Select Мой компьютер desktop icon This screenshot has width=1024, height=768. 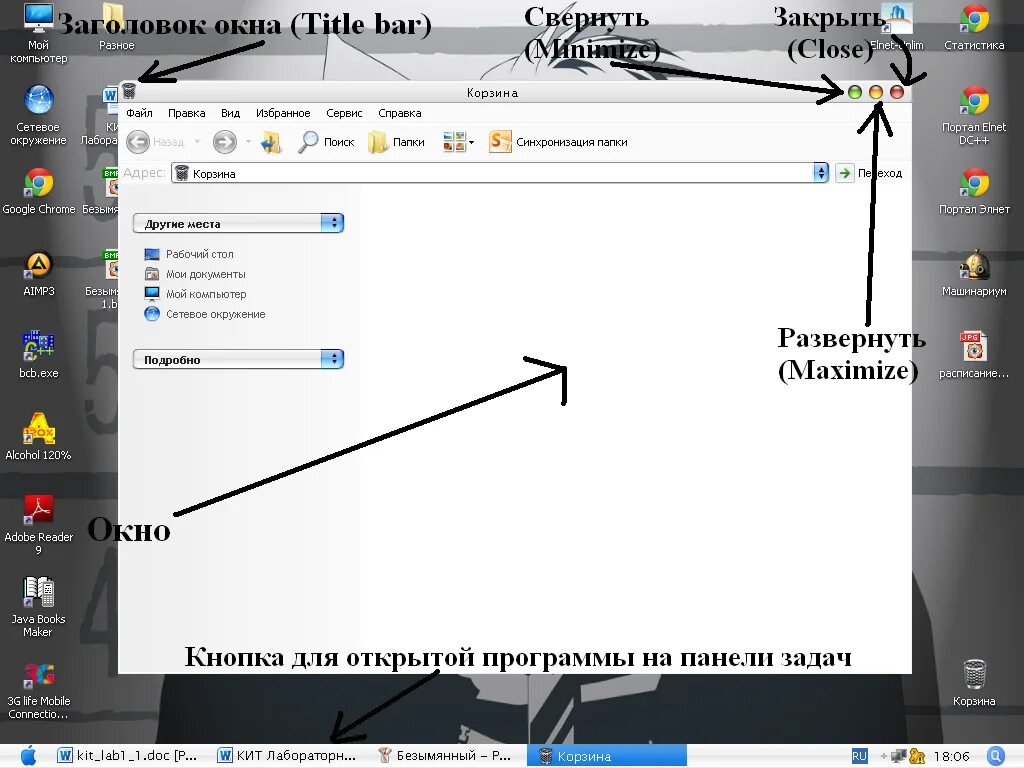pyautogui.click(x=38, y=33)
